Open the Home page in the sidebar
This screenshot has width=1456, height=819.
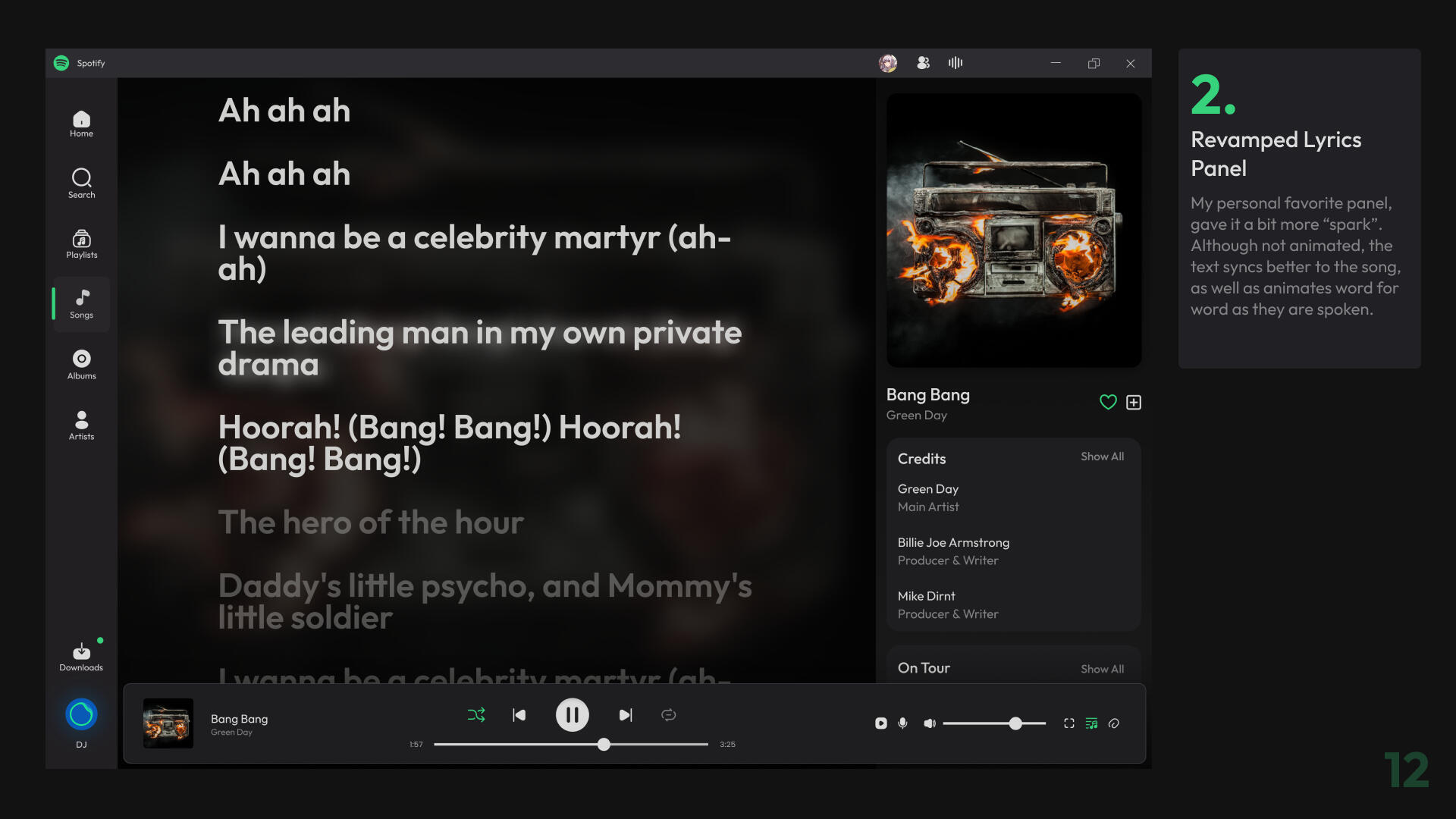pos(81,124)
